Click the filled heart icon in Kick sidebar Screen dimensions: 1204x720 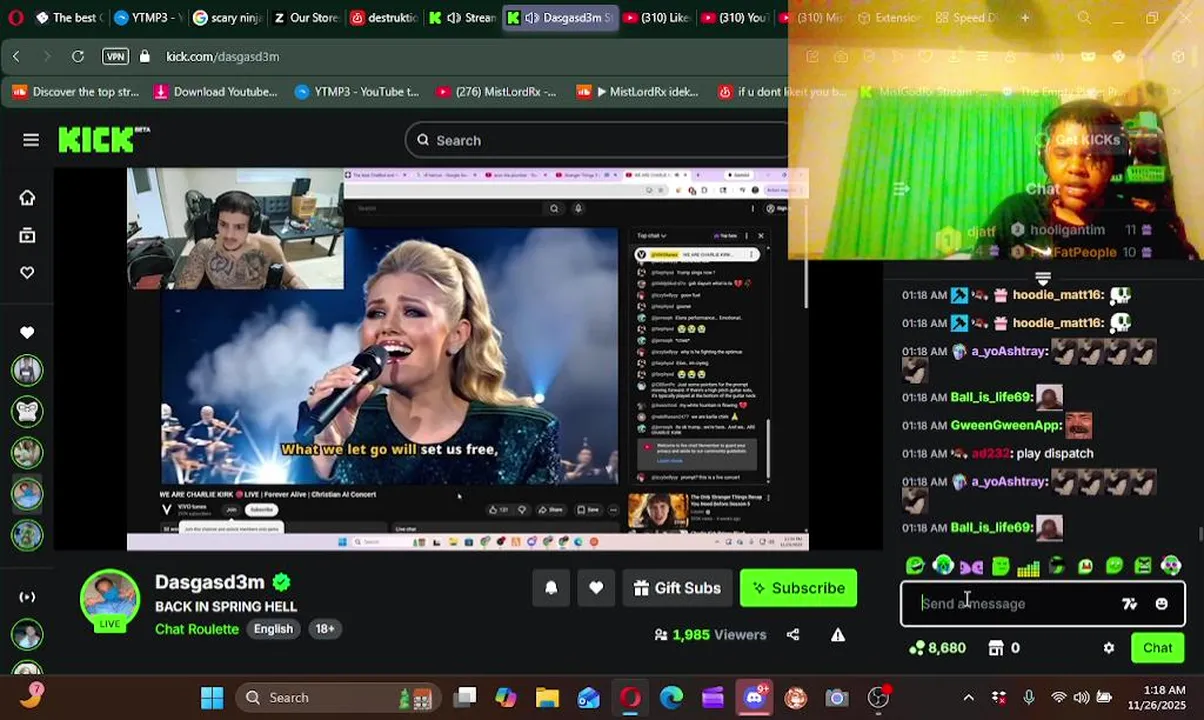point(27,332)
